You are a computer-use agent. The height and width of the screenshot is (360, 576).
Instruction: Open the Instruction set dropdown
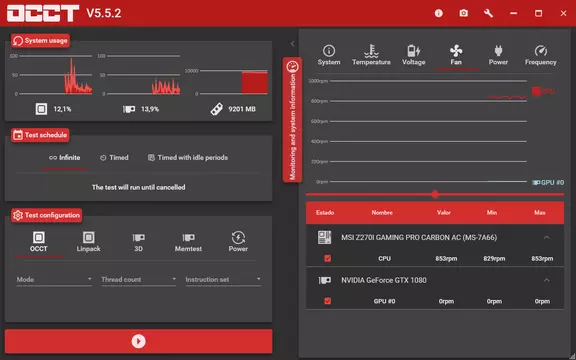click(x=223, y=280)
